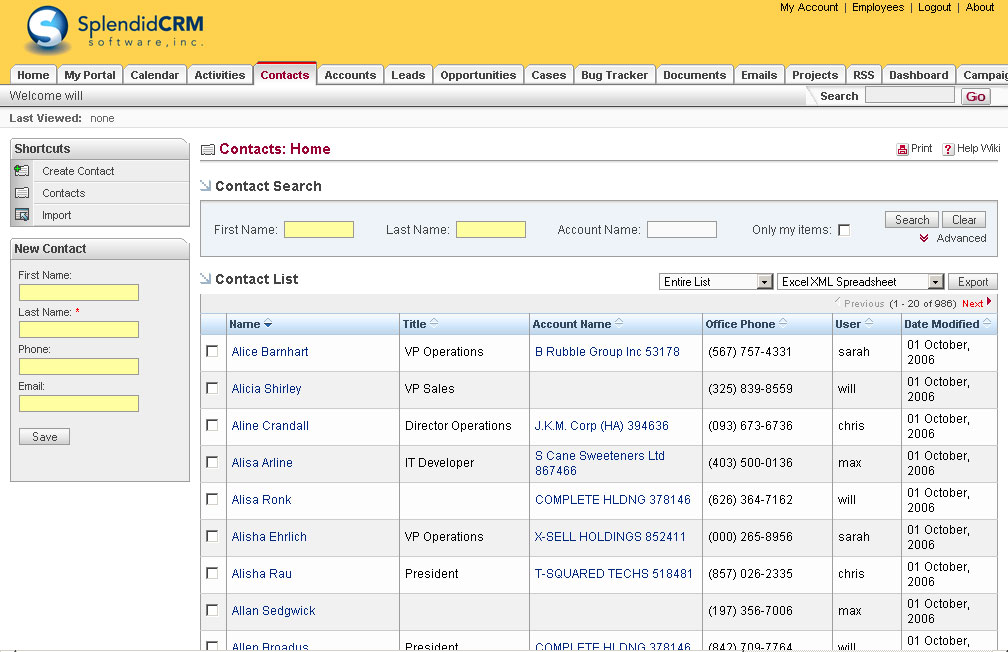
Task: Open the Entire List dropdown
Action: 716,282
